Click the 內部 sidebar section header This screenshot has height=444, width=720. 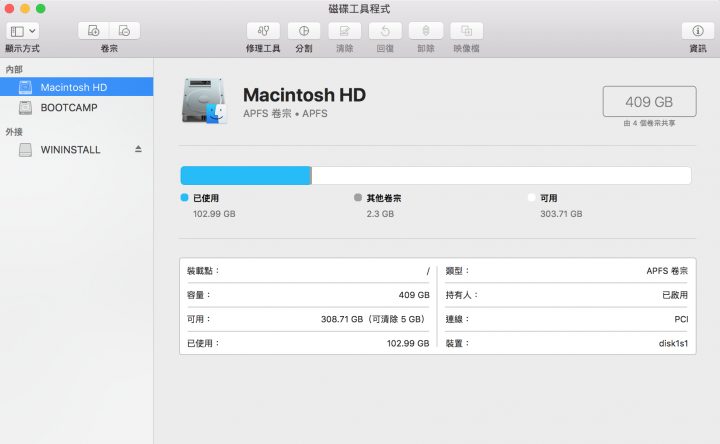[14, 69]
